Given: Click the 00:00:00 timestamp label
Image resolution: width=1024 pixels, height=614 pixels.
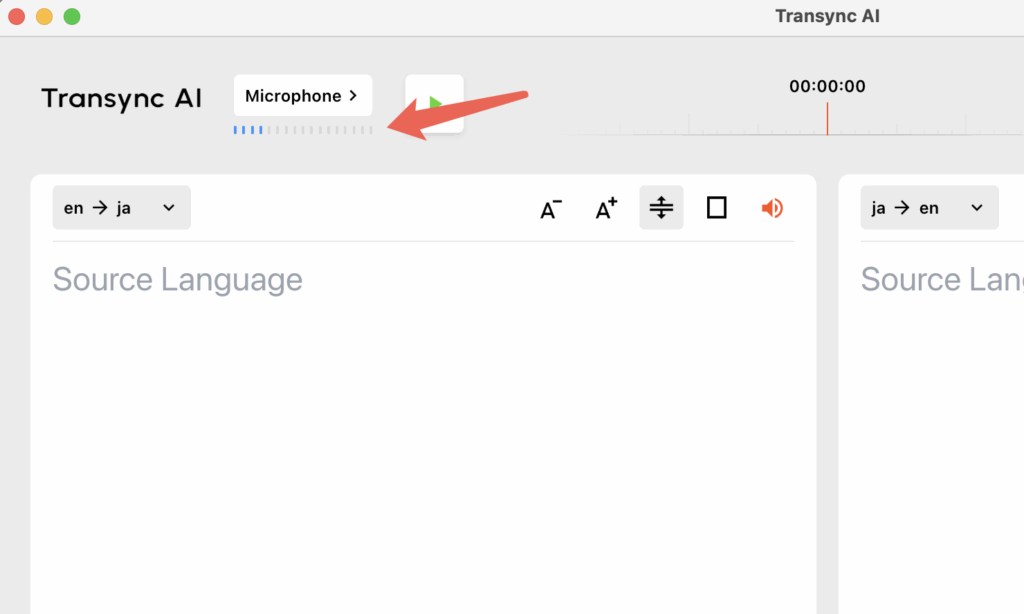Looking at the screenshot, I should (x=827, y=86).
